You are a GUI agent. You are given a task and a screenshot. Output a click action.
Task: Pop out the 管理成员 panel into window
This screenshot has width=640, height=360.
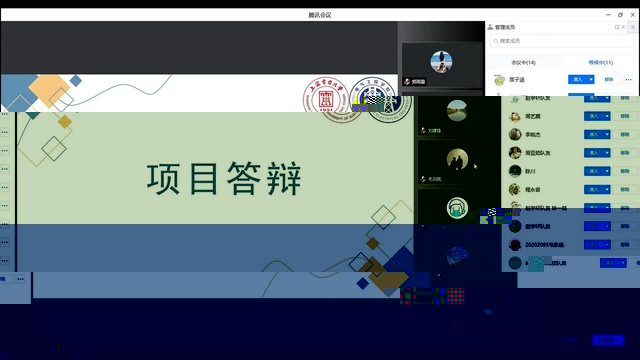click(617, 27)
